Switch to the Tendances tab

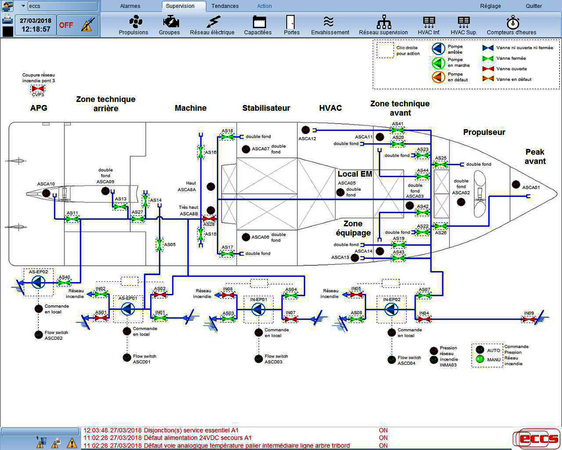coord(225,6)
